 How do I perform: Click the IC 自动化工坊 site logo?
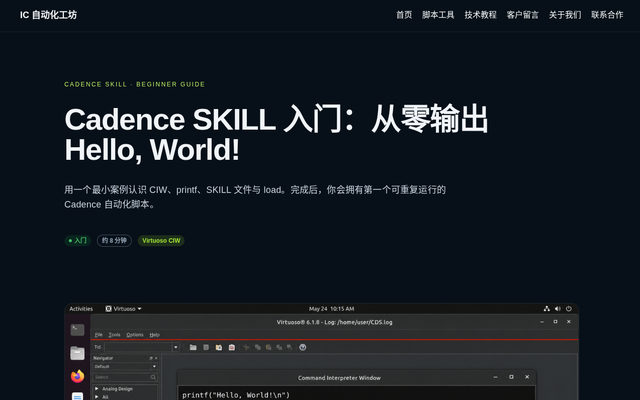pyautogui.click(x=48, y=15)
